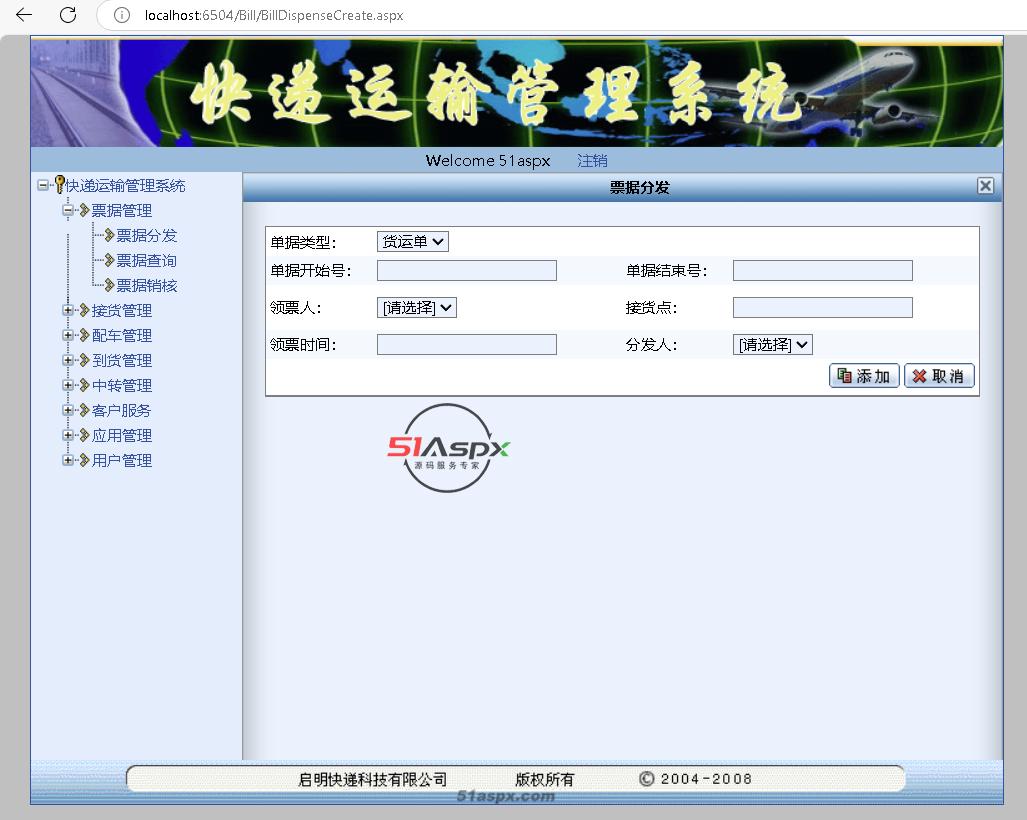Click the © 2004-2008 footer text
Image resolution: width=1027 pixels, height=820 pixels.
click(x=695, y=779)
